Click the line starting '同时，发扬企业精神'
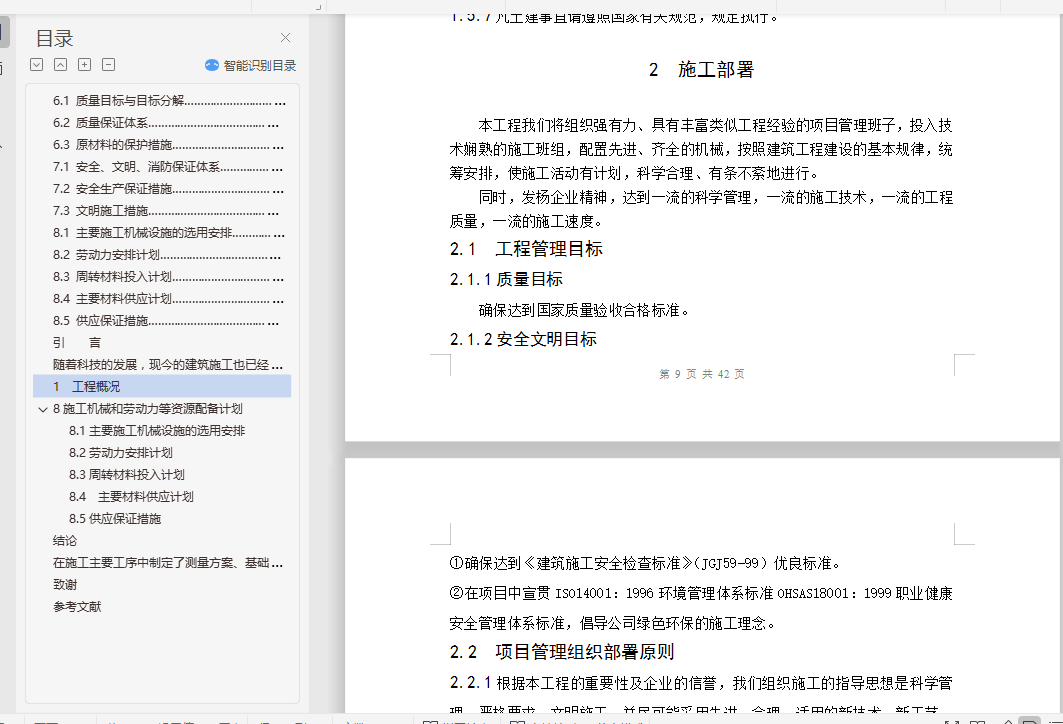Image resolution: width=1063 pixels, height=724 pixels. coord(715,197)
